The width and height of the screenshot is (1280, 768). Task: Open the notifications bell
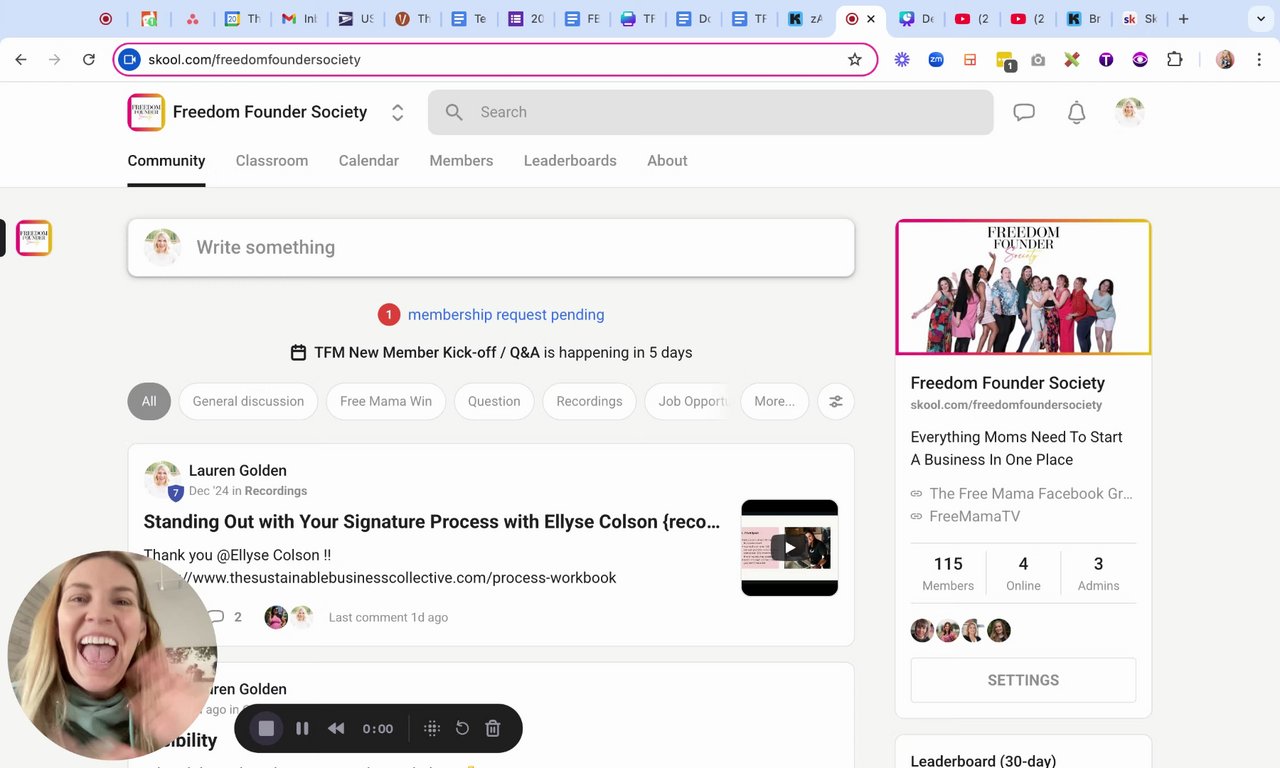click(x=1077, y=112)
